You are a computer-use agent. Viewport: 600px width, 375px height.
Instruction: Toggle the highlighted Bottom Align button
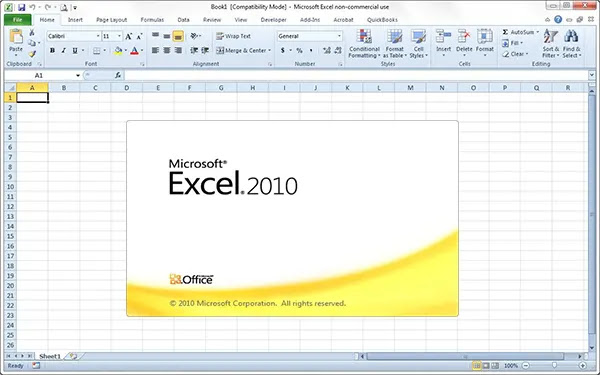178,36
